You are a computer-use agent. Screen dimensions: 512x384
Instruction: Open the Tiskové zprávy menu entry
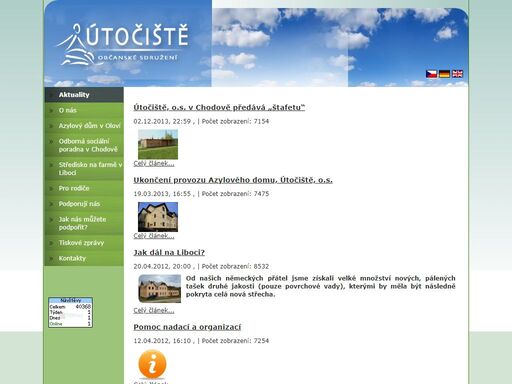84,243
